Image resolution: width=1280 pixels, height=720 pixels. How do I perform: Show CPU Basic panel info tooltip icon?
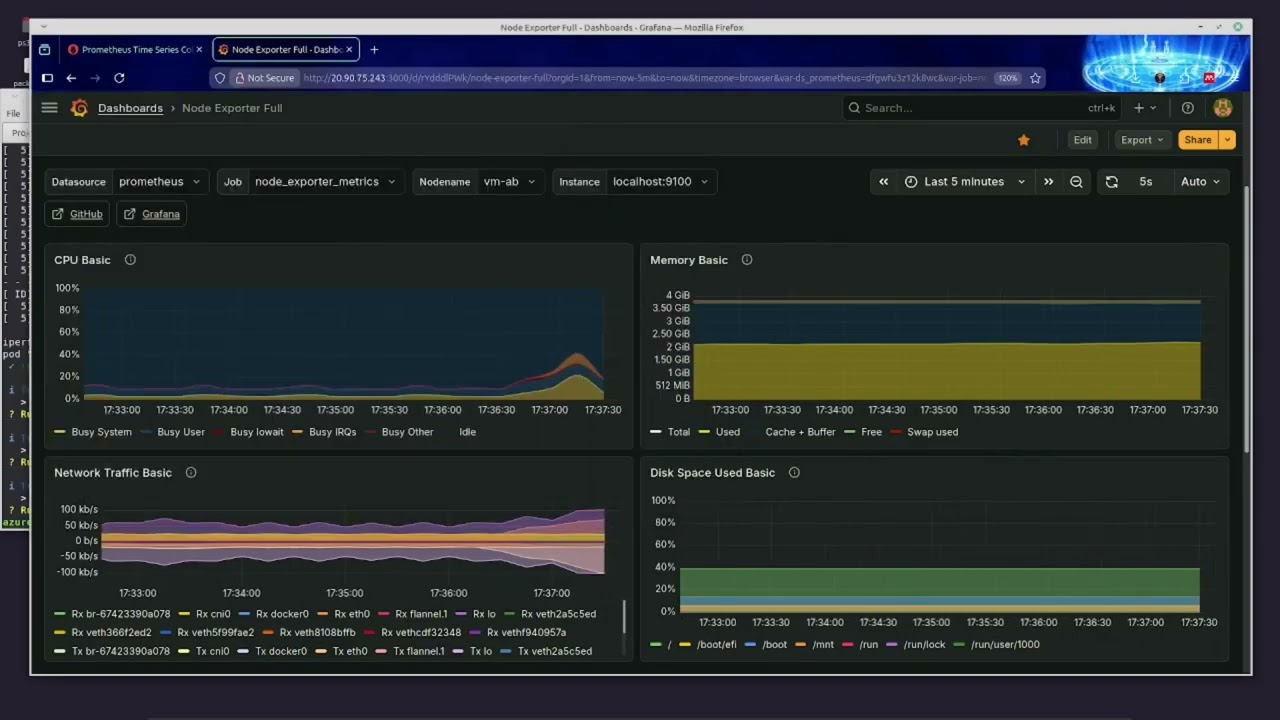click(130, 260)
